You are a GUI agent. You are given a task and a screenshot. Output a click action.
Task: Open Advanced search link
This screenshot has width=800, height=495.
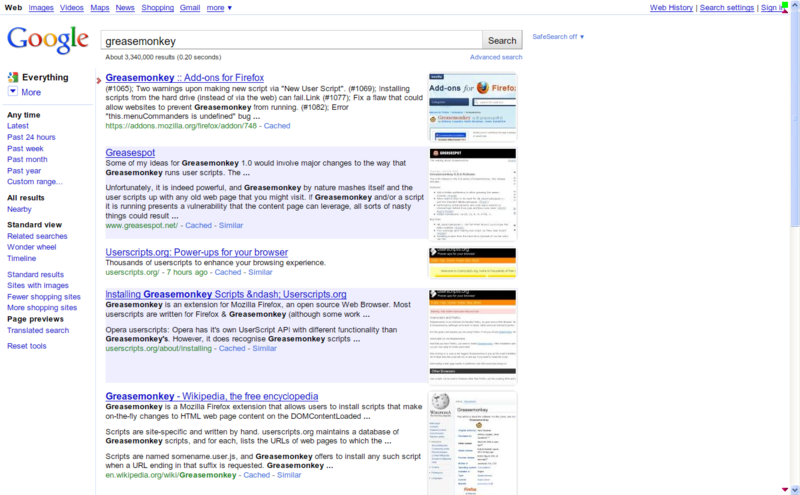496,57
